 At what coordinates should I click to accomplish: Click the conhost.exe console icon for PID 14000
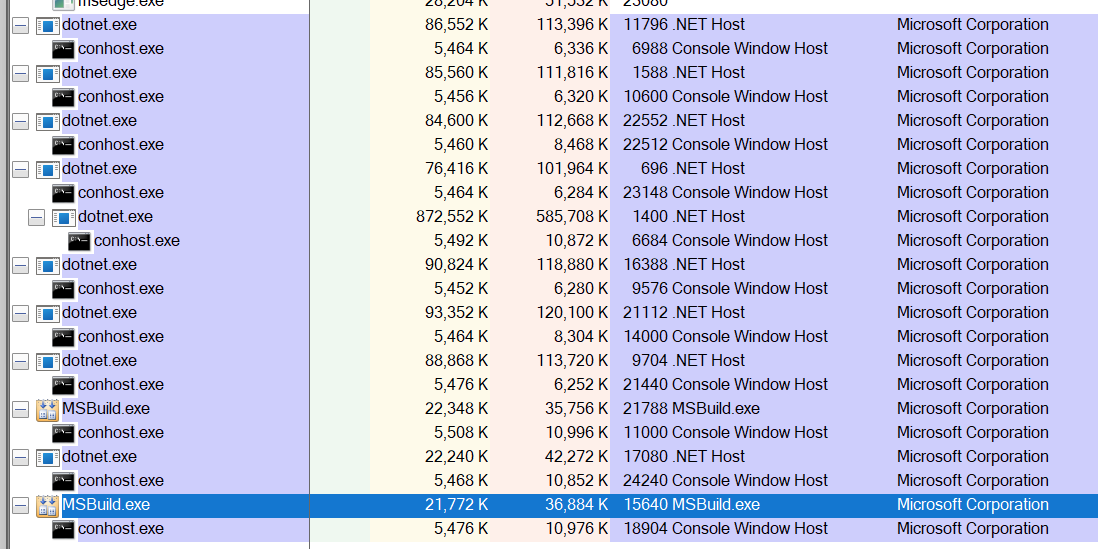(64, 337)
